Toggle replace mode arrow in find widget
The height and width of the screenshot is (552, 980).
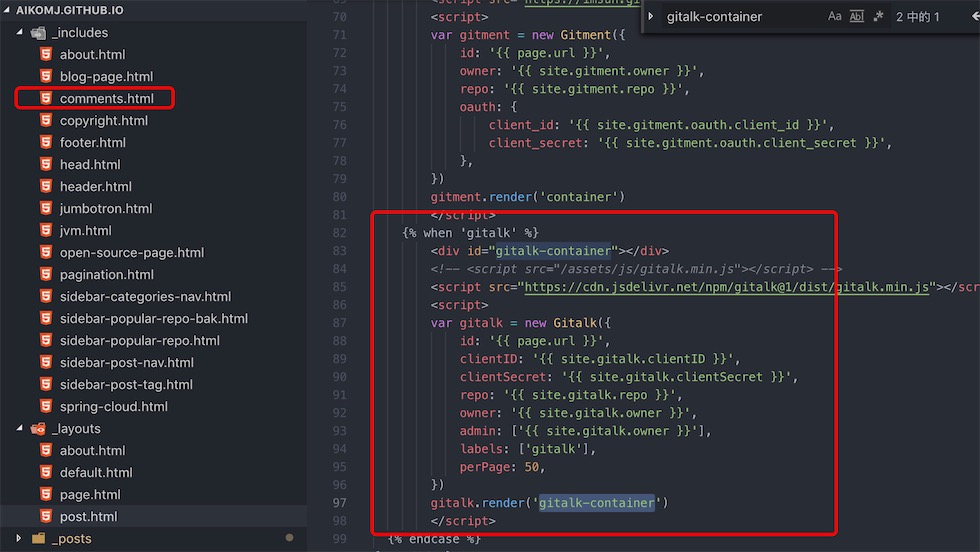(651, 17)
